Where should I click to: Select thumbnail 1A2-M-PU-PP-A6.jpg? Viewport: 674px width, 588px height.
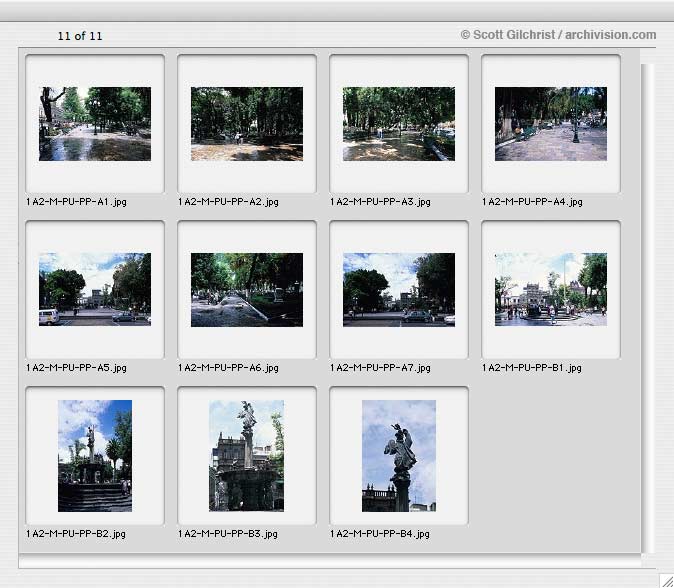(247, 290)
